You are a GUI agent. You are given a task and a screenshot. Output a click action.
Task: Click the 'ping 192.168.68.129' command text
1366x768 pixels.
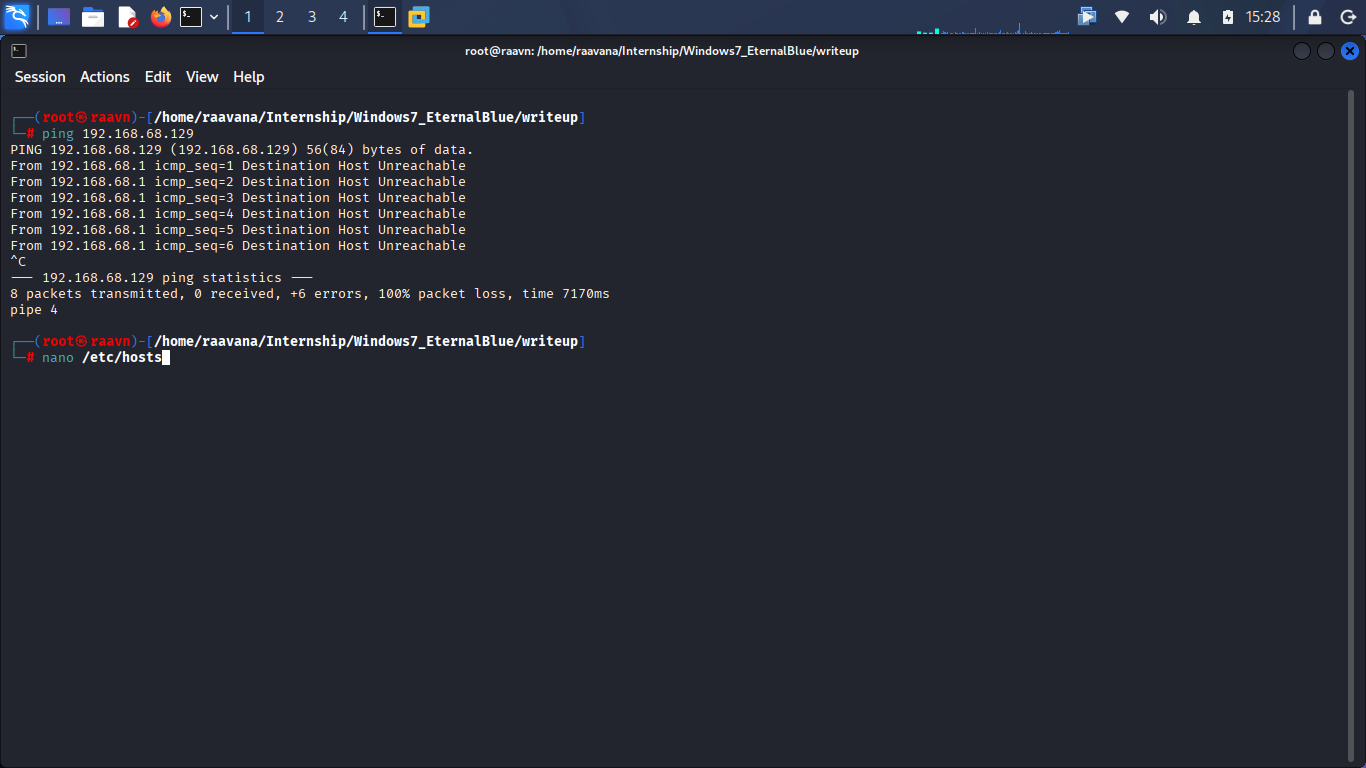point(118,133)
